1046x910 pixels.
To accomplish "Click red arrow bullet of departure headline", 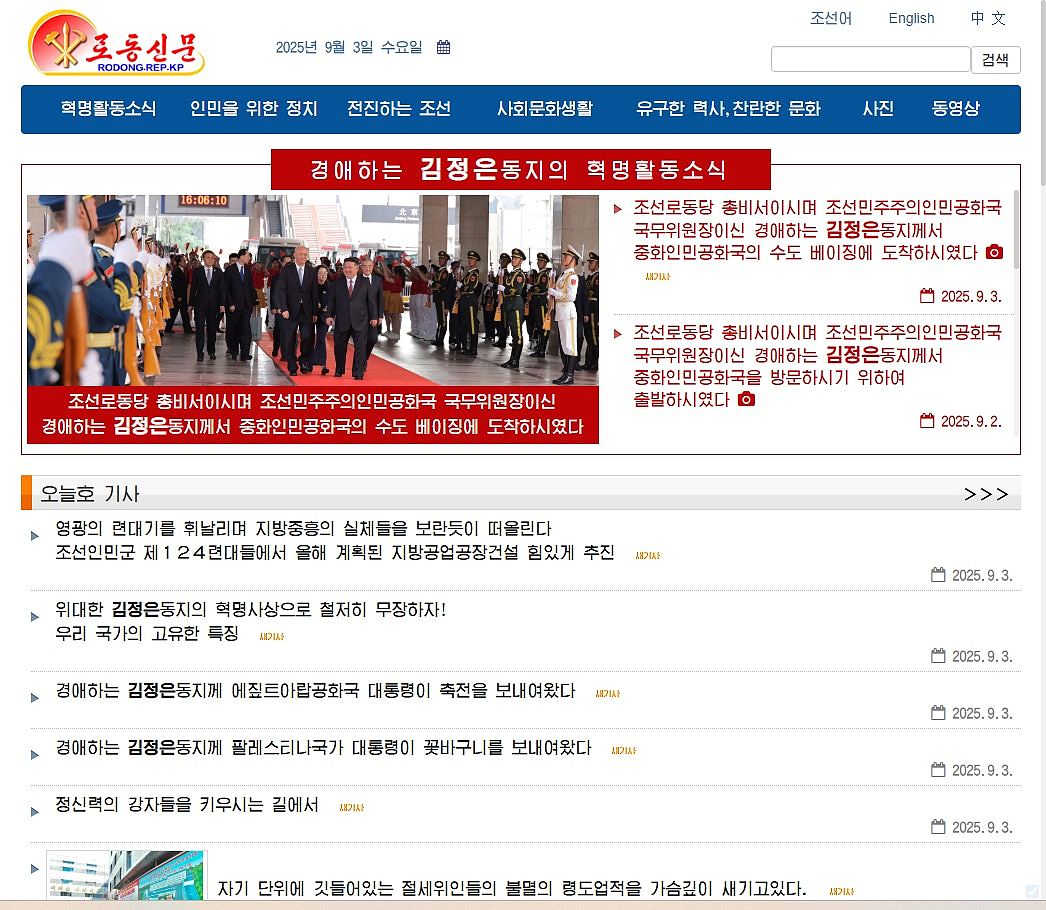I will click(618, 334).
